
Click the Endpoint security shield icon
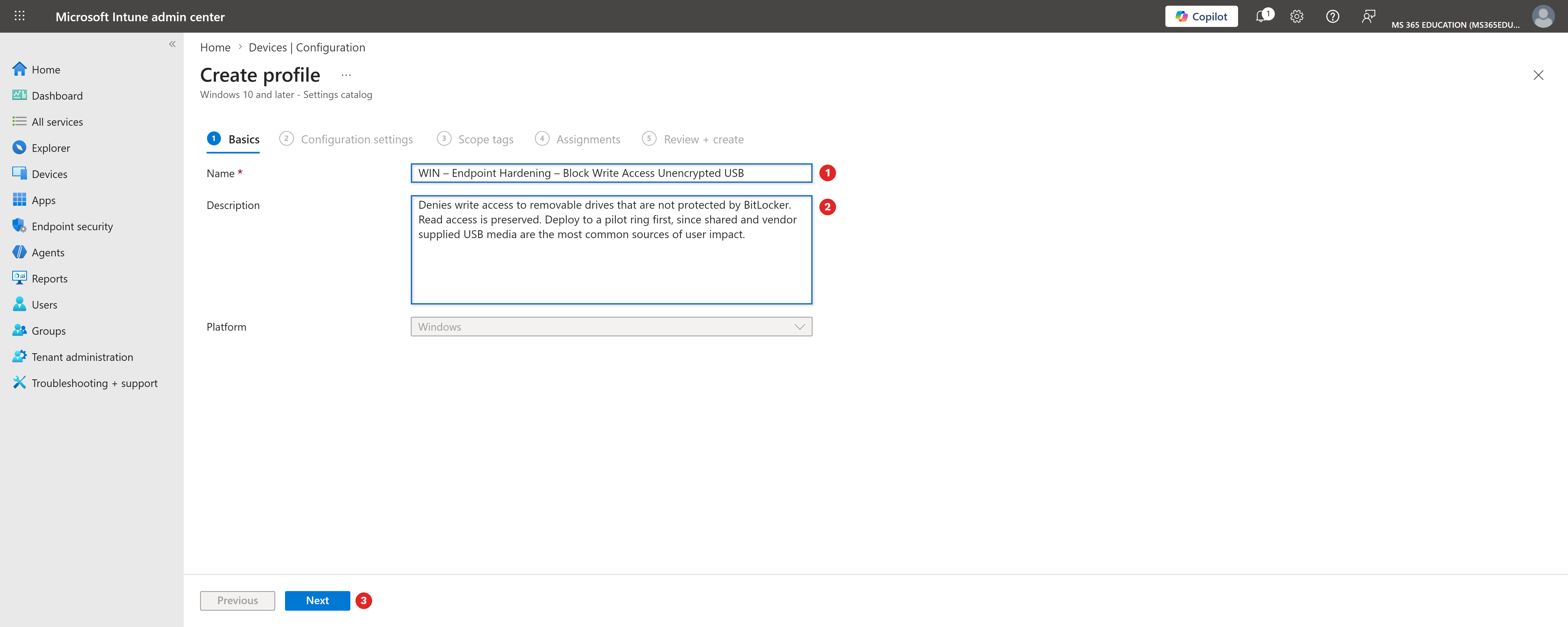20,226
